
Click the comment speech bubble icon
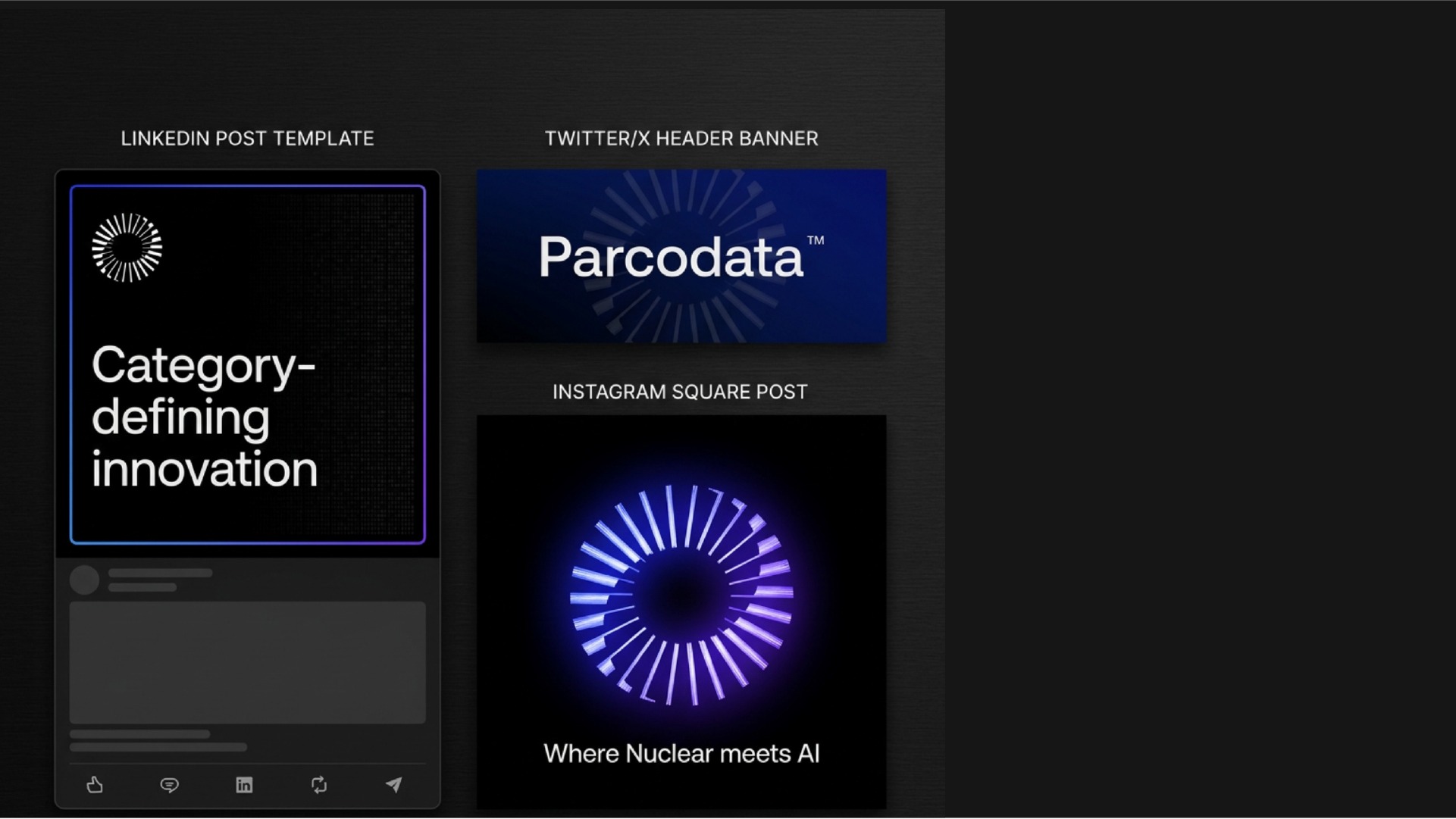(170, 785)
